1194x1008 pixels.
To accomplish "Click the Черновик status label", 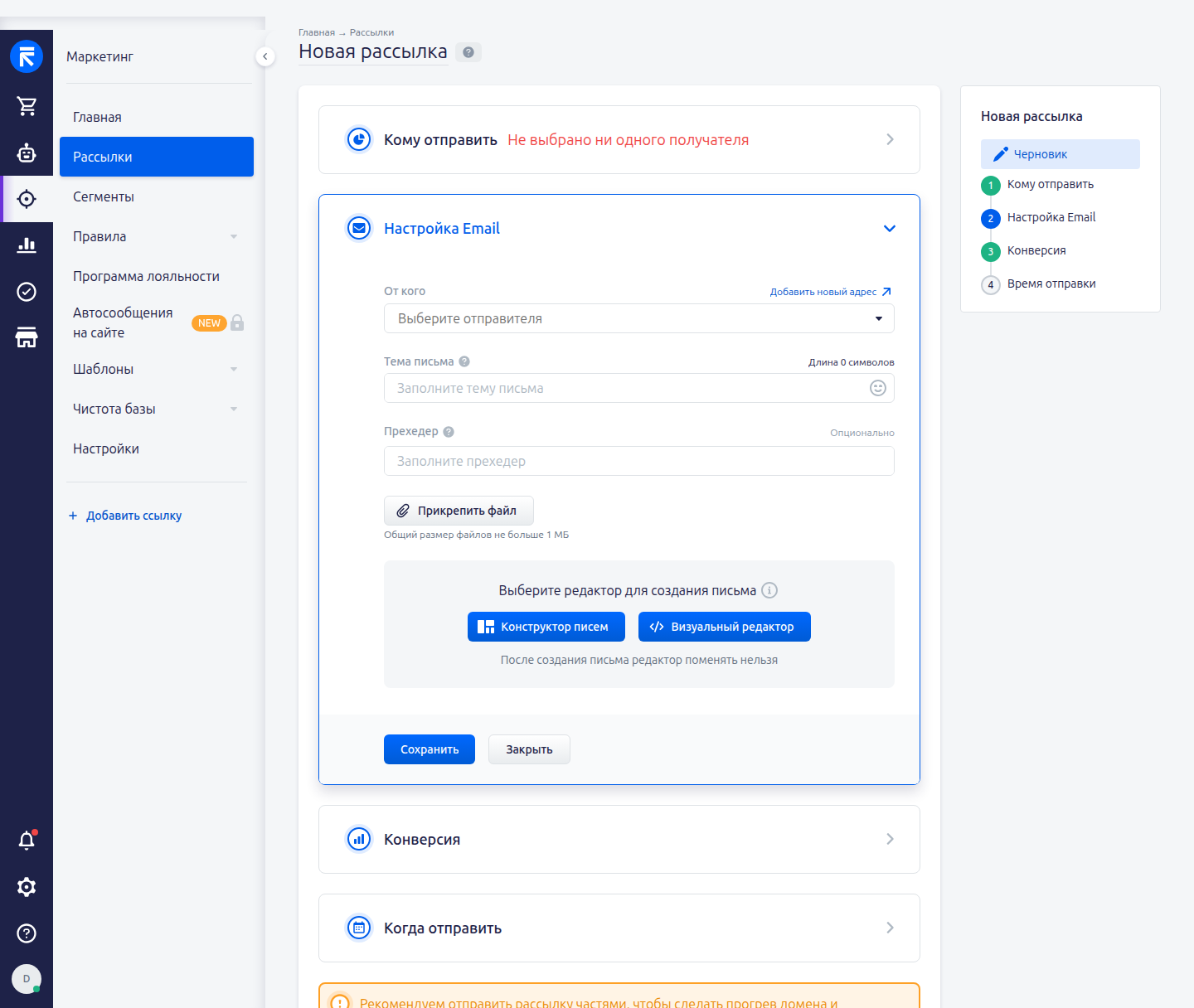I will coord(1041,154).
